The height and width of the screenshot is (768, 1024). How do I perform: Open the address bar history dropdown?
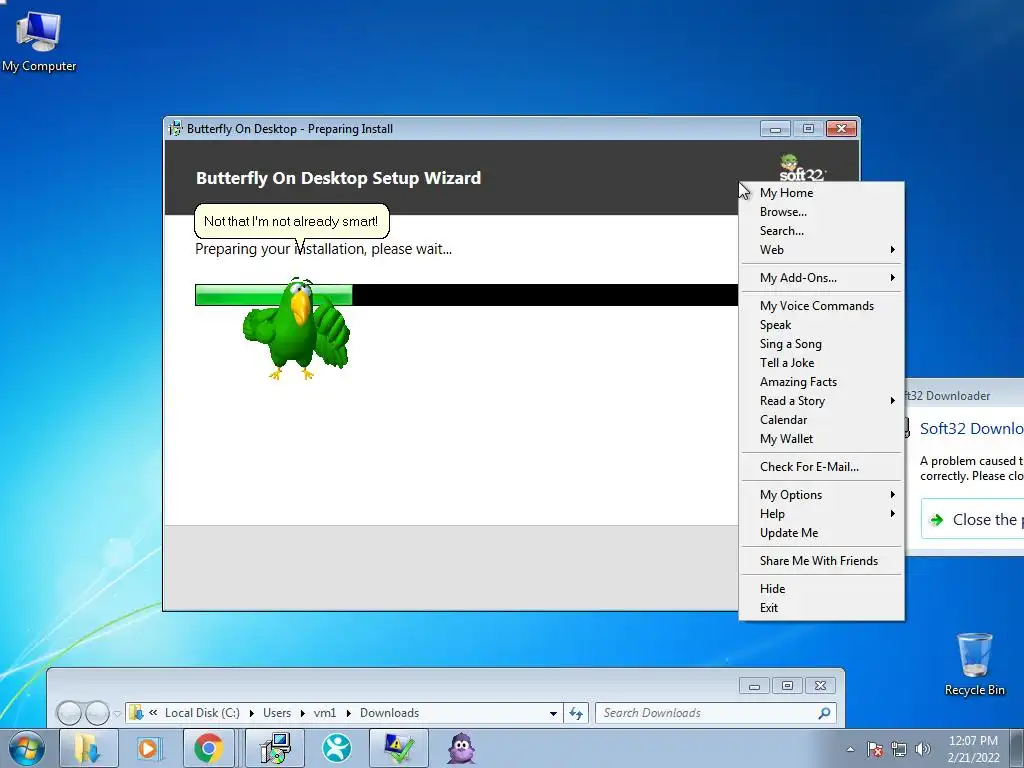pos(553,713)
